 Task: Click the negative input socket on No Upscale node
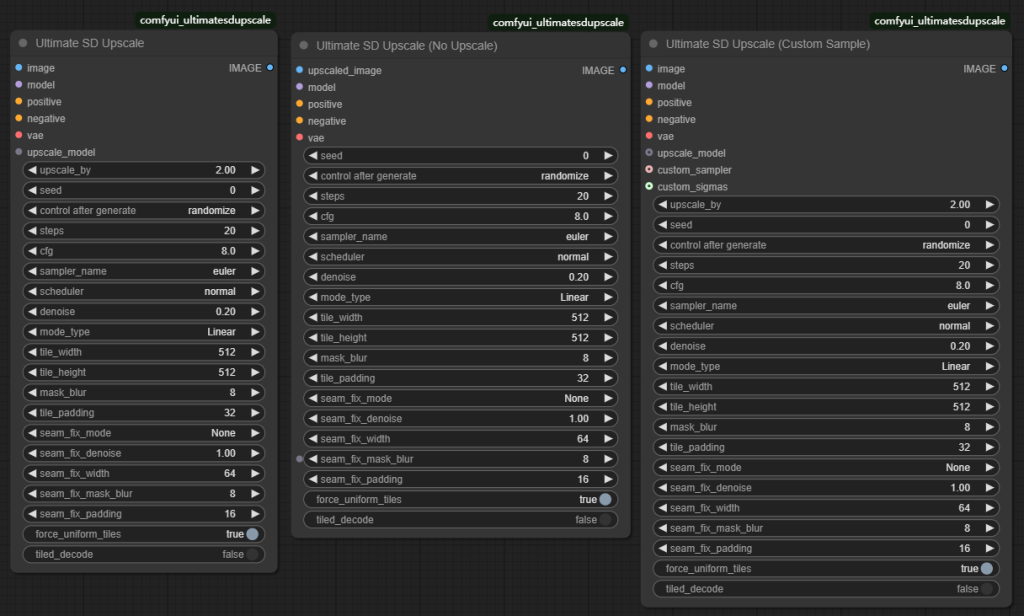point(299,121)
